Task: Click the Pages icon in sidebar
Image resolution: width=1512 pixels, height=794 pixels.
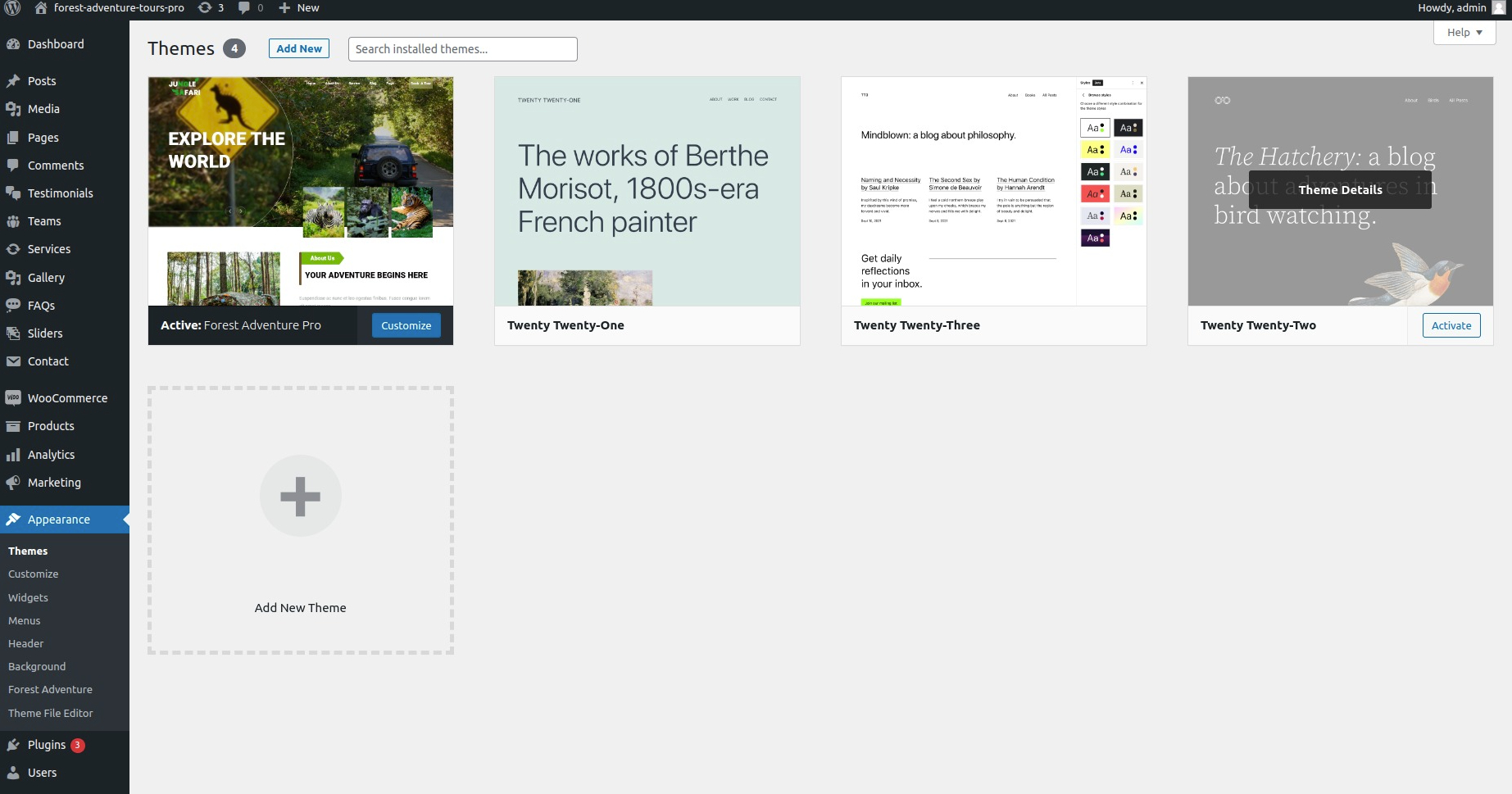Action: (x=13, y=138)
